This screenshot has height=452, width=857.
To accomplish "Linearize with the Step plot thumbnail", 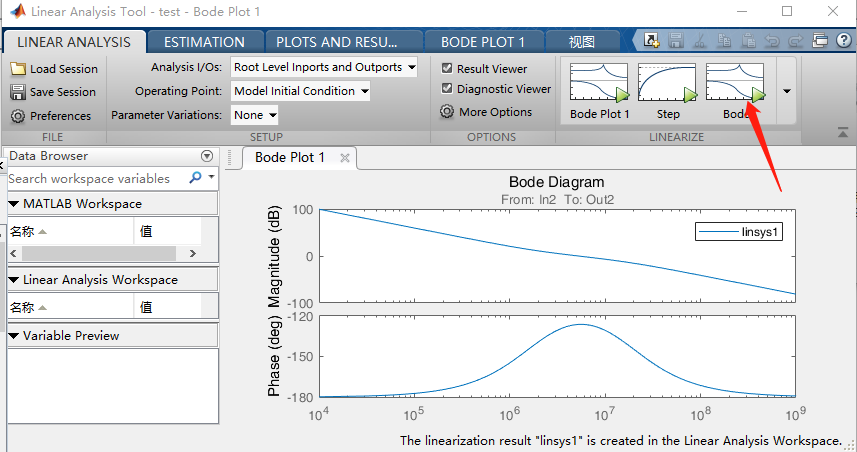I will [x=667, y=82].
